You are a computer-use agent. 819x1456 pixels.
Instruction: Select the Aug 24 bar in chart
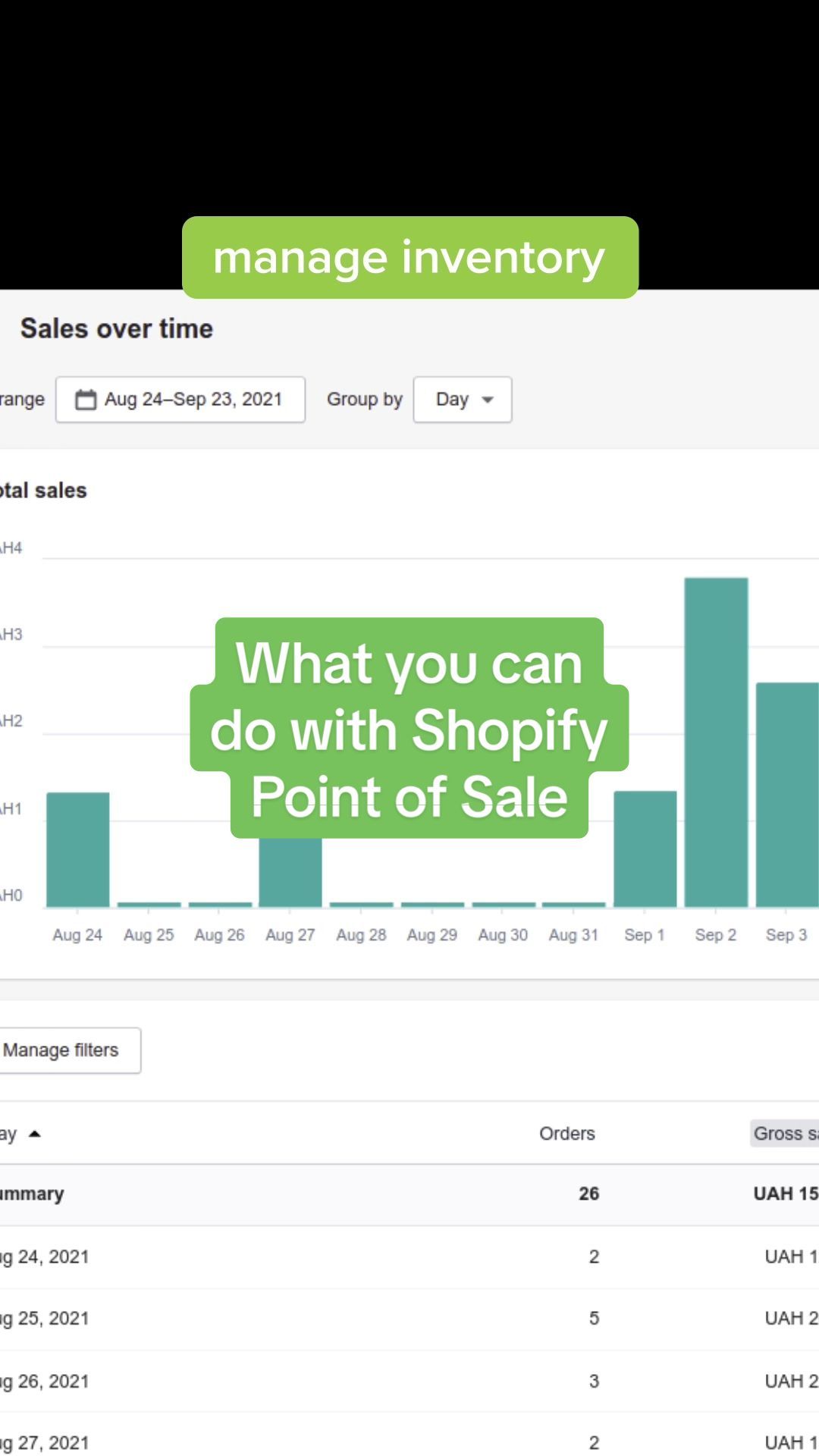pos(78,849)
